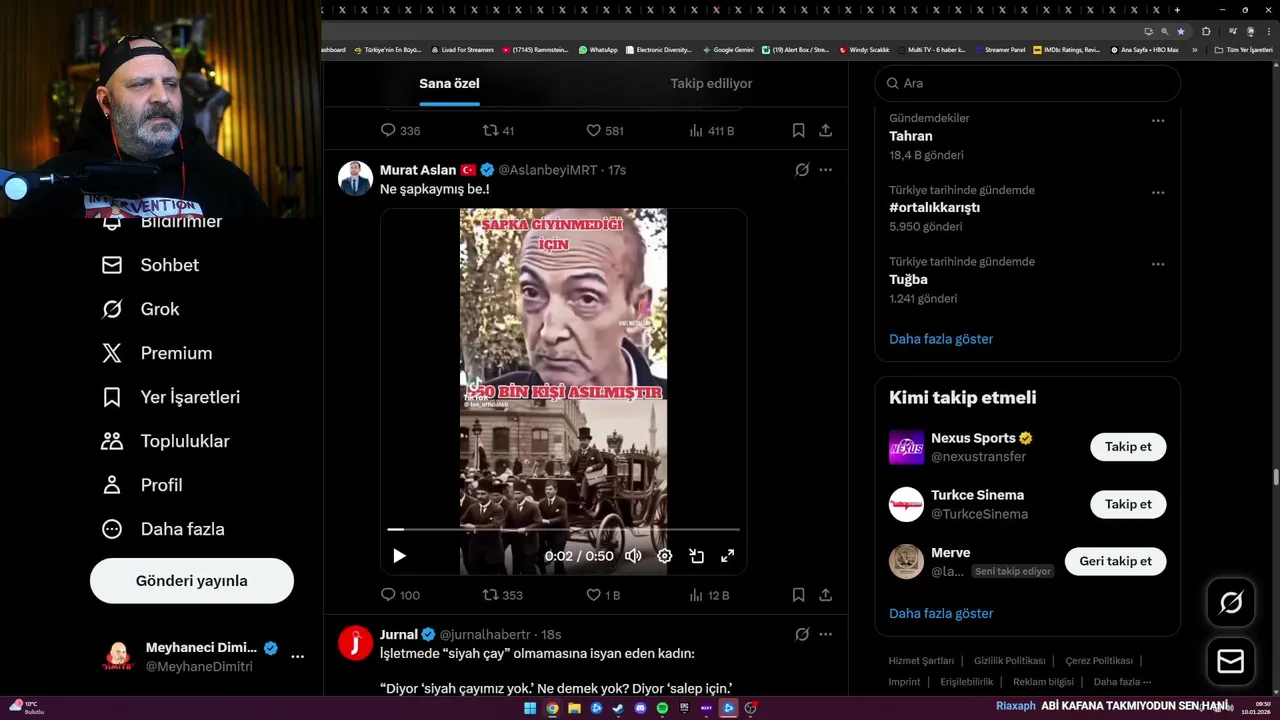1280x720 pixels.
Task: Open more options for Murat Aslan's post
Action: pyautogui.click(x=825, y=170)
